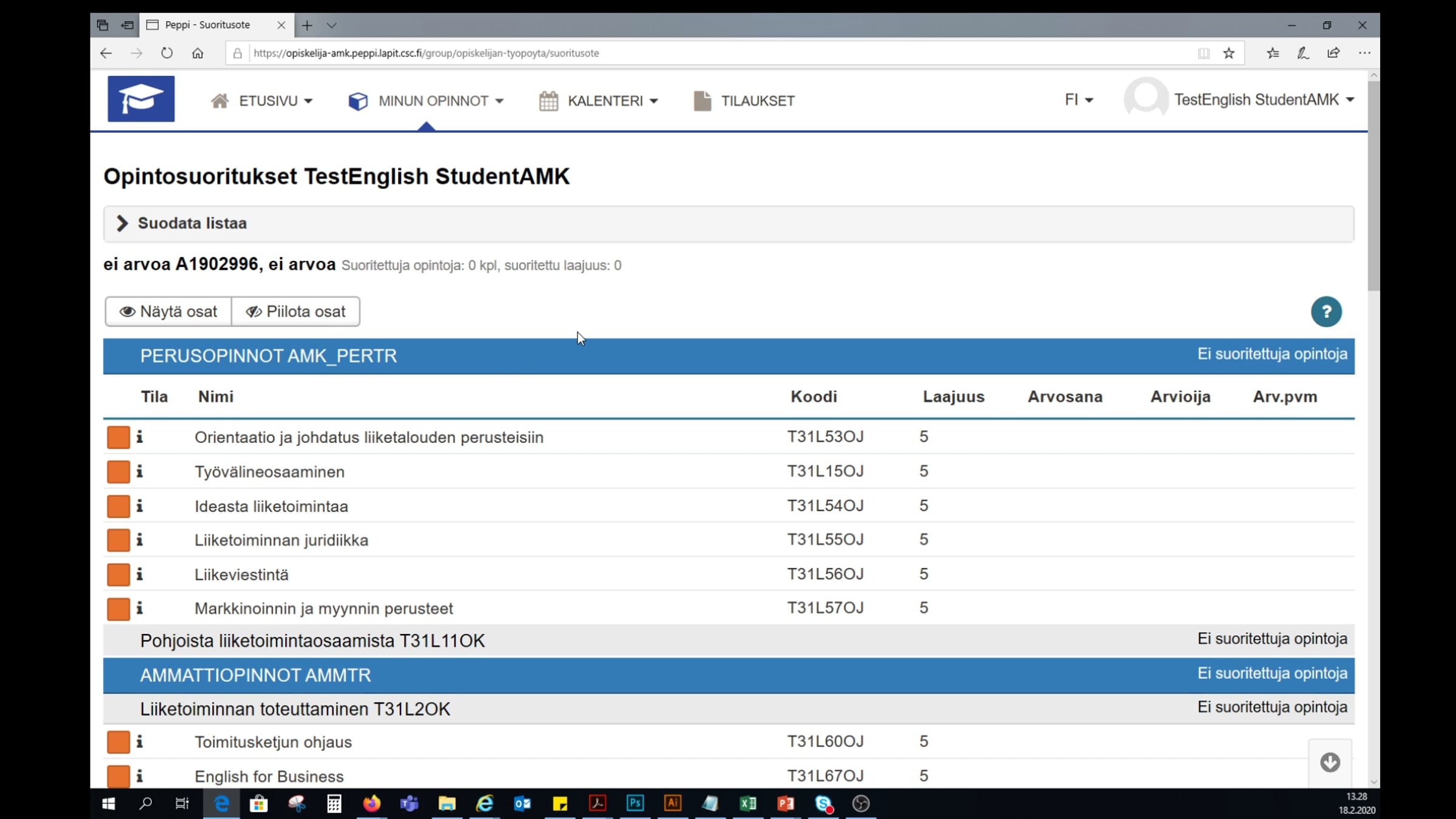This screenshot has height=819, width=1456.
Task: Click the browser address bar URL
Action: click(426, 53)
